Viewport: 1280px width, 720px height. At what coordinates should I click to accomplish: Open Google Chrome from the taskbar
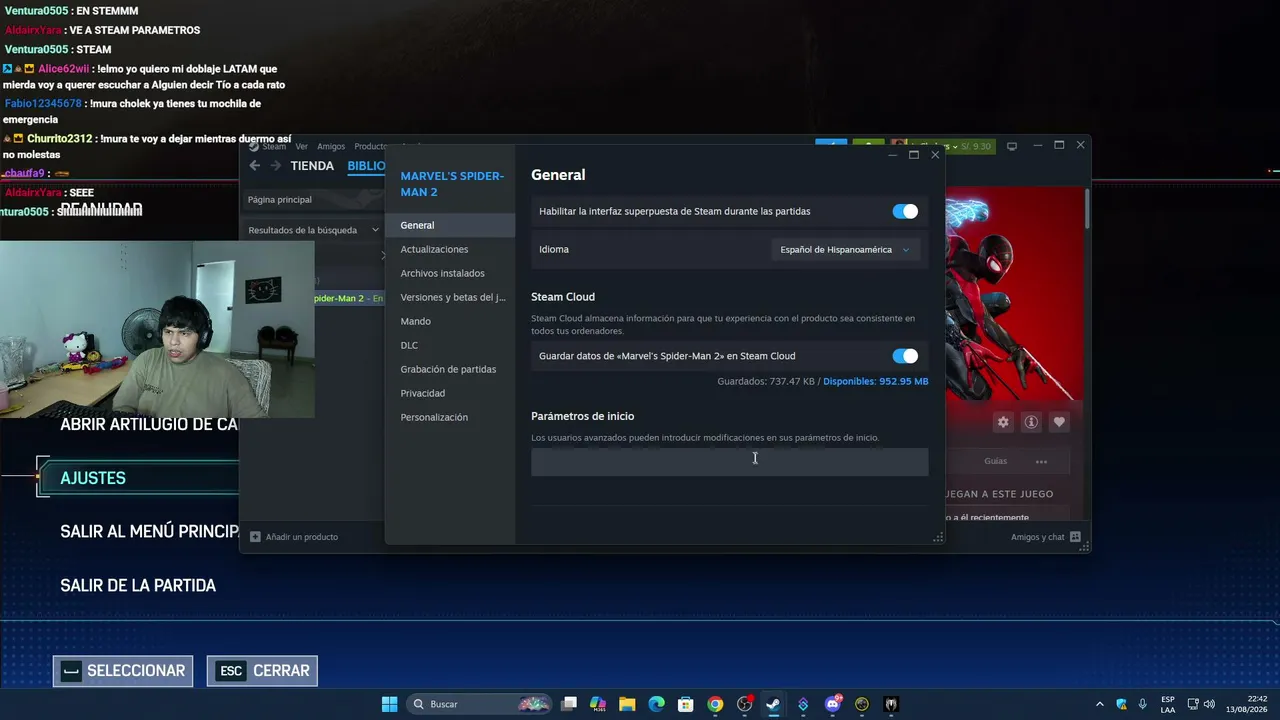coord(715,704)
